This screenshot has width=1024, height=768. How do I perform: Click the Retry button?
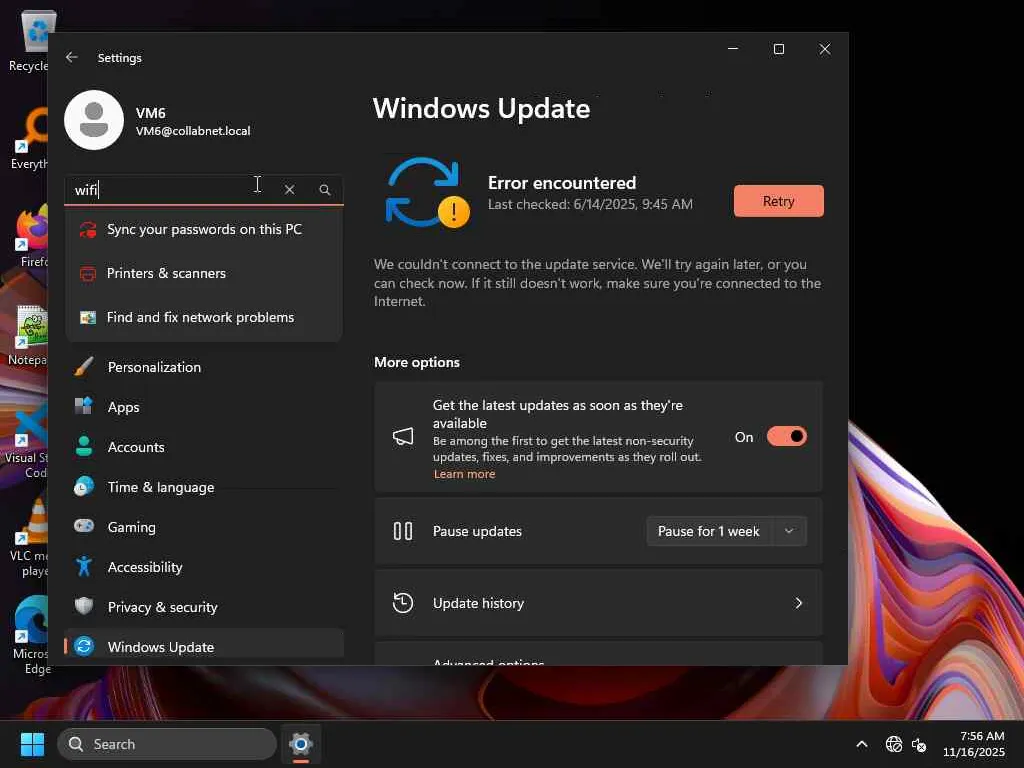pos(778,201)
